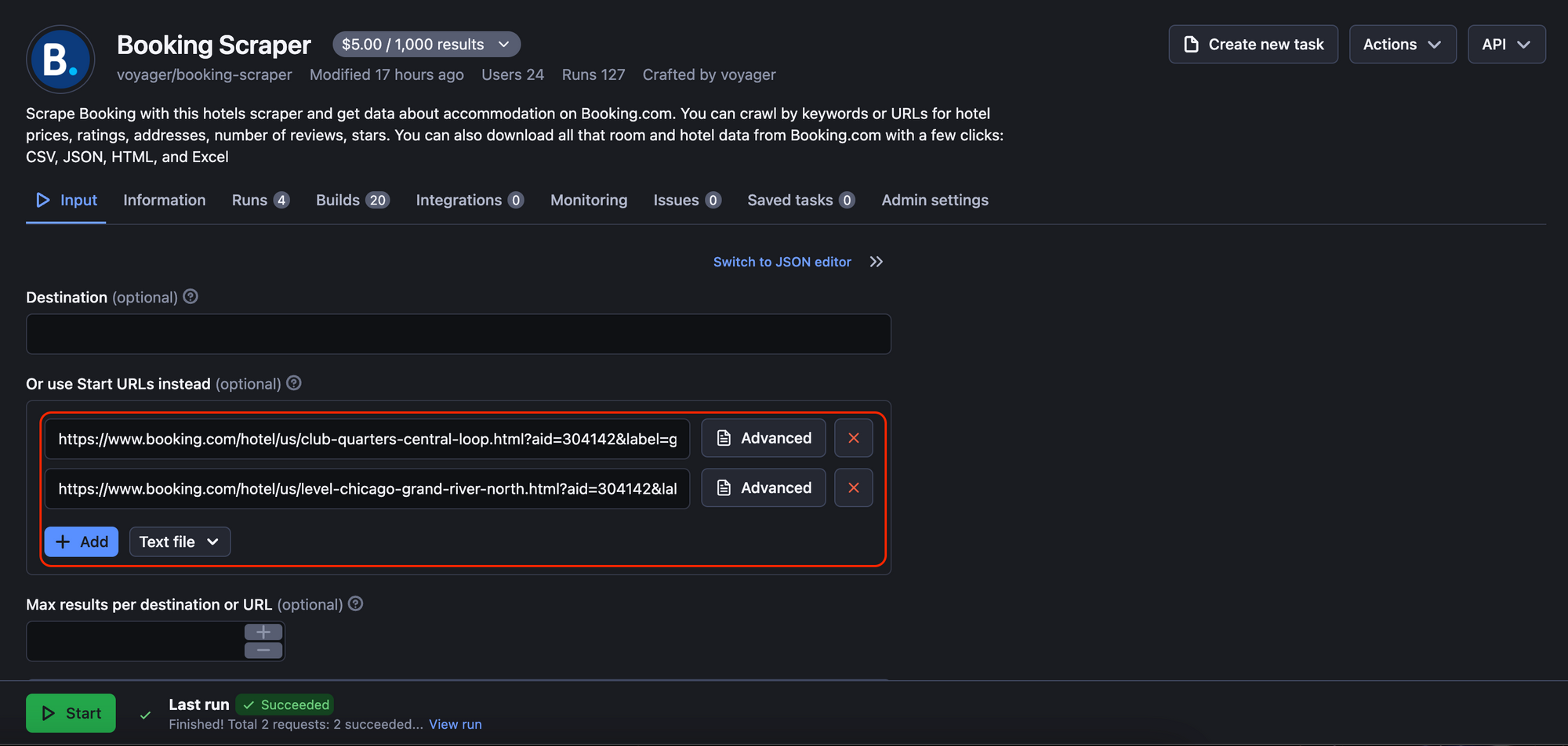
Task: Open the Information tab
Action: point(165,201)
